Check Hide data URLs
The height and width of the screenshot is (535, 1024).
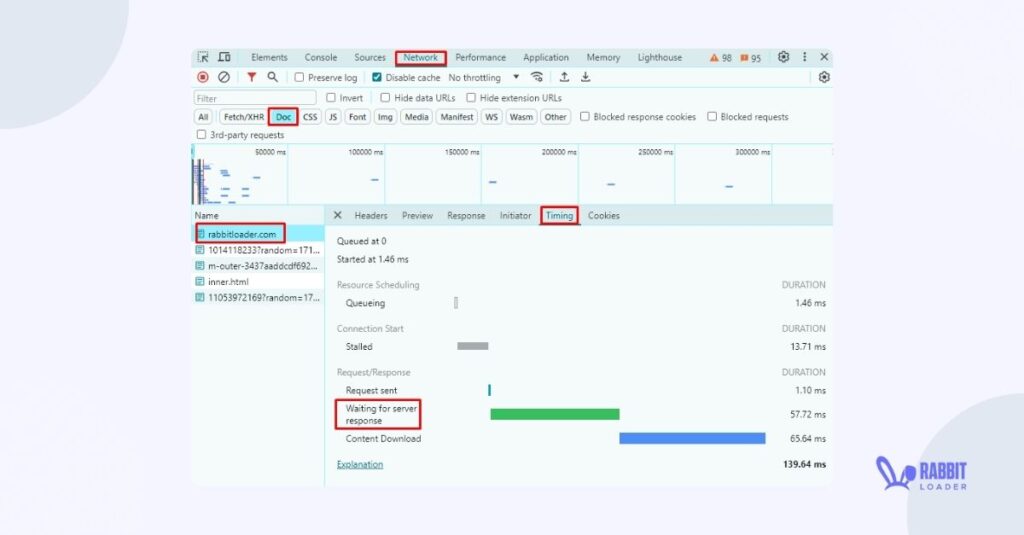(385, 97)
